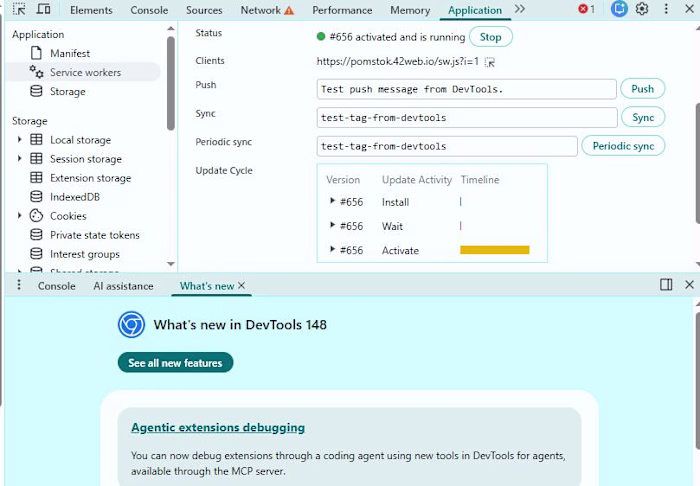The width and height of the screenshot is (700, 486).
Task: Open the three-dot customize DevTools menu
Action: [x=666, y=8]
